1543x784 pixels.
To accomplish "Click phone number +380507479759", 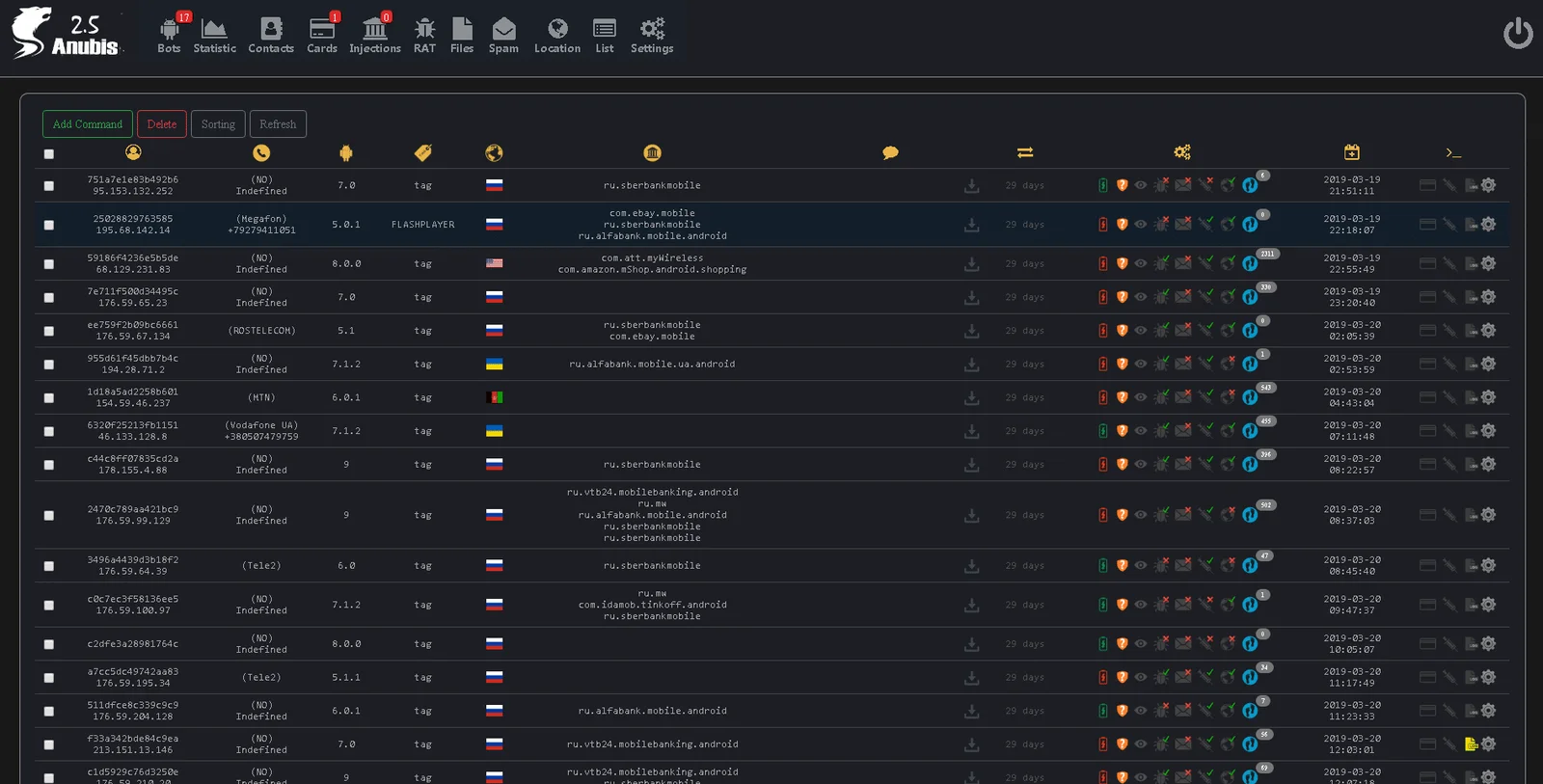I will (x=261, y=437).
